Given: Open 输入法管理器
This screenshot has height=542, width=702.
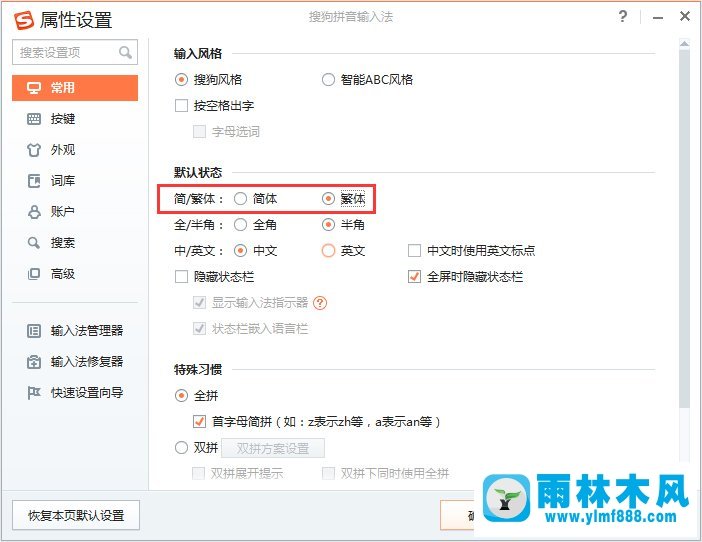Looking at the screenshot, I should [x=75, y=331].
